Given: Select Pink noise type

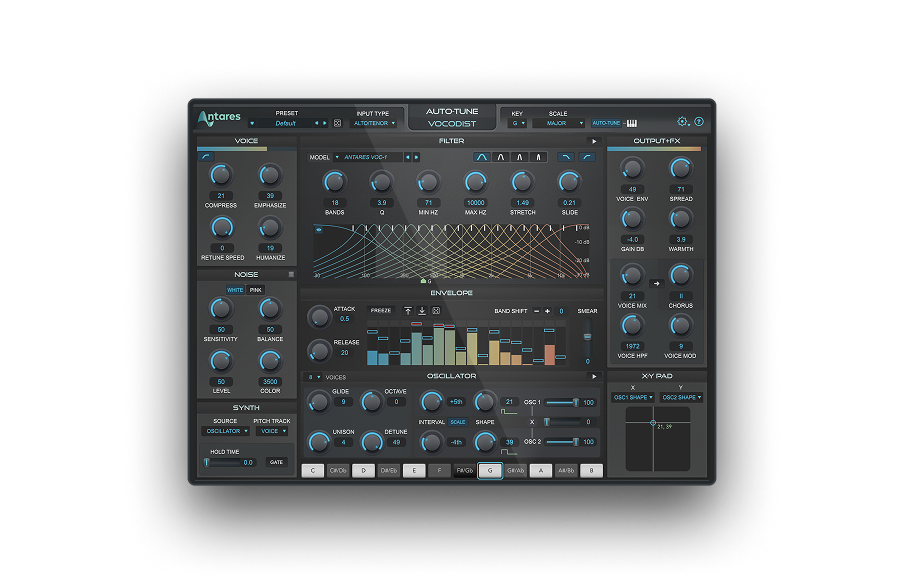Looking at the screenshot, I should tap(255, 290).
